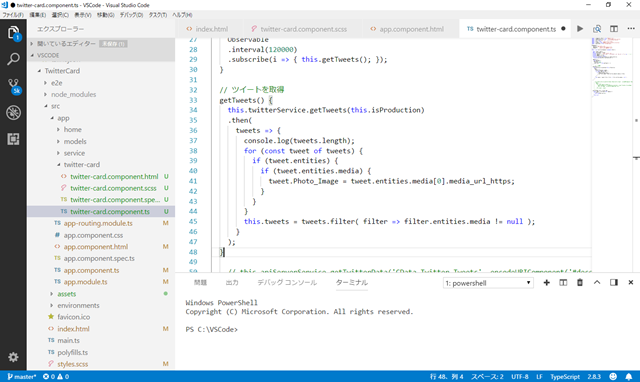Click the feedback smiley in status bar
The height and width of the screenshot is (382, 640).
pos(613,376)
